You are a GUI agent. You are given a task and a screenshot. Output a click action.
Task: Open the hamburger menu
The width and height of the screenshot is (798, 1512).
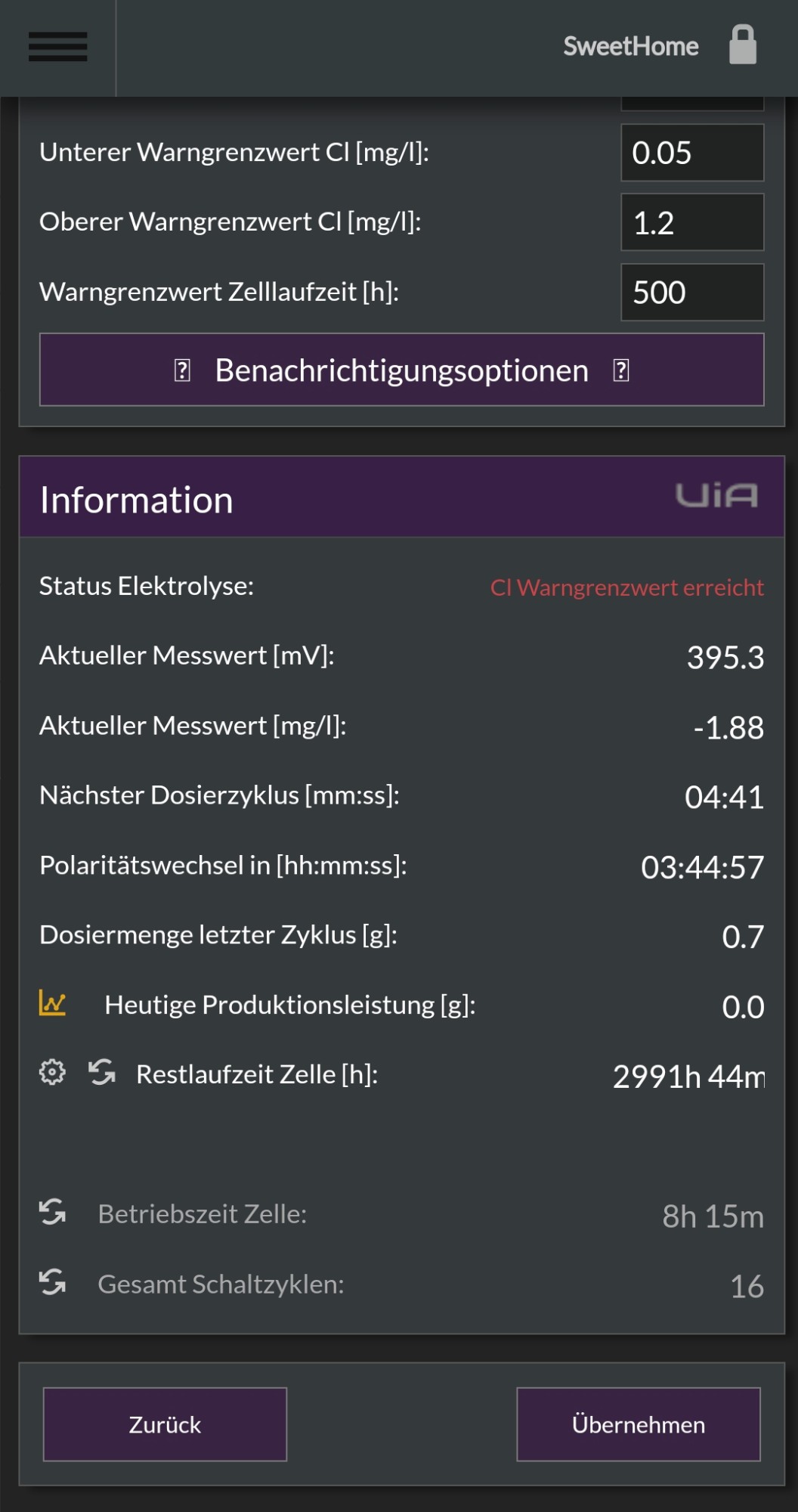[58, 47]
